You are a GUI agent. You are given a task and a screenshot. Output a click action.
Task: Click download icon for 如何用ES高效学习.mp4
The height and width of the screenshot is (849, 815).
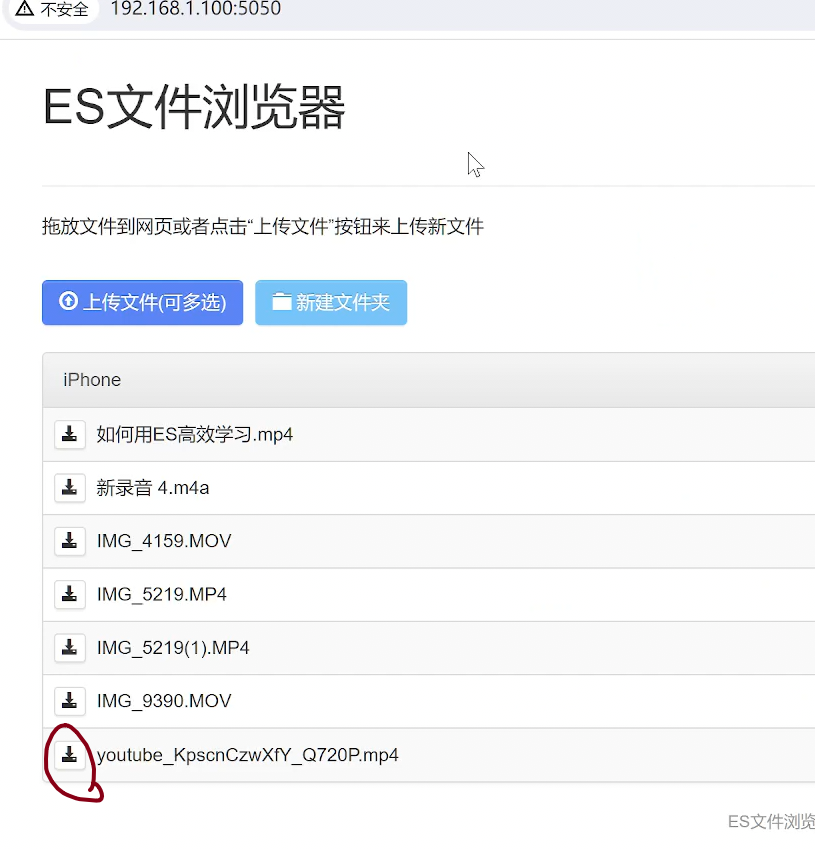click(69, 434)
